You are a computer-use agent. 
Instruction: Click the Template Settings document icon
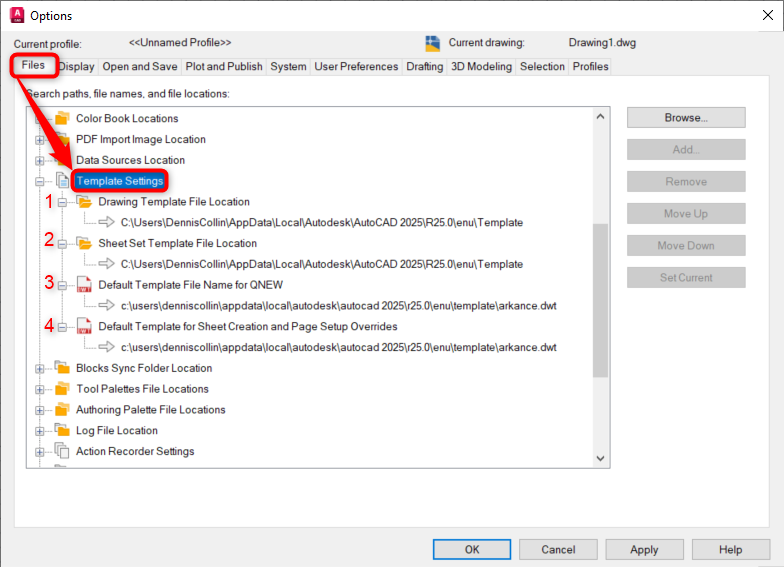[x=62, y=180]
